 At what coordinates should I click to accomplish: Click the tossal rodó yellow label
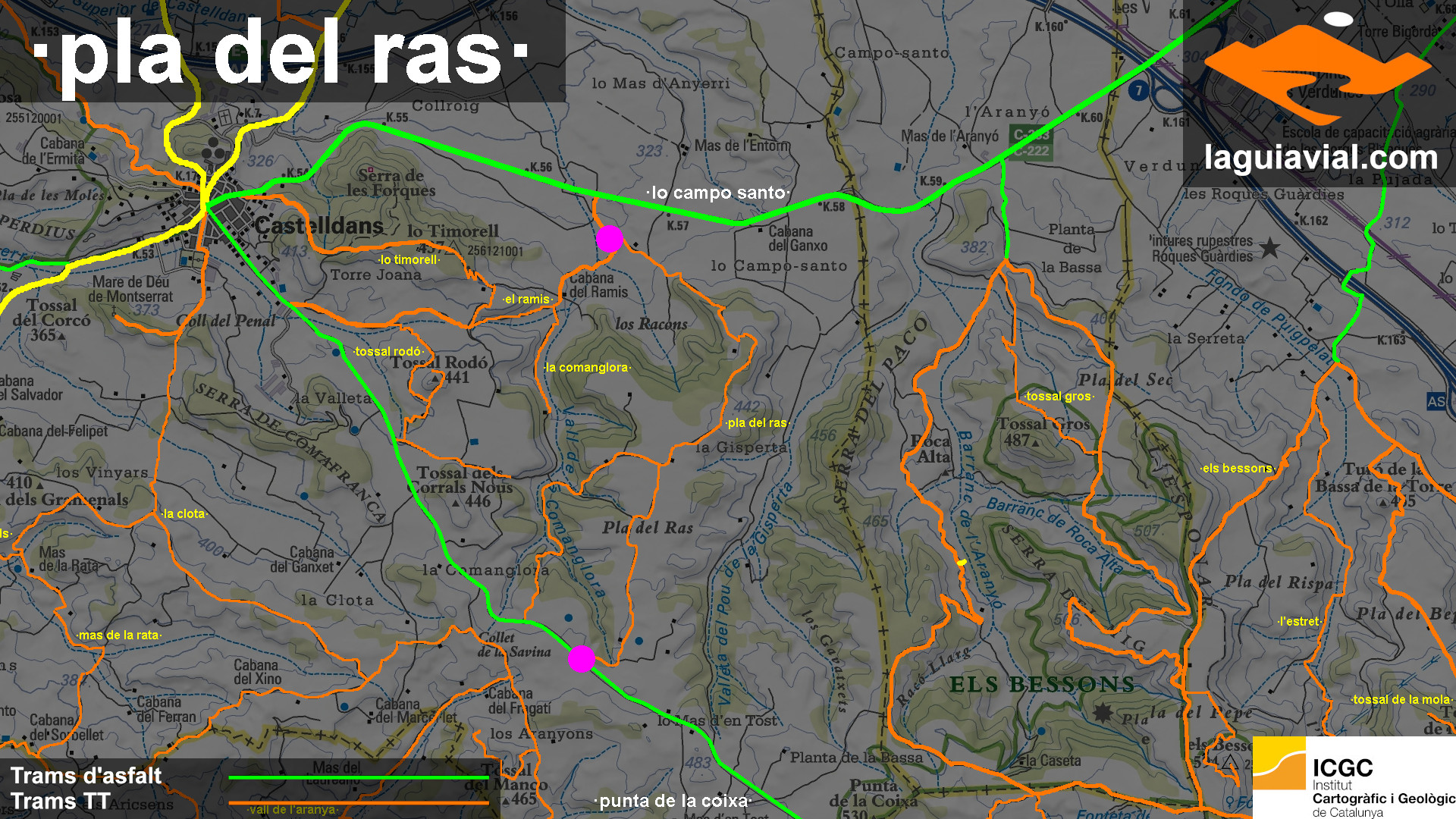[388, 351]
